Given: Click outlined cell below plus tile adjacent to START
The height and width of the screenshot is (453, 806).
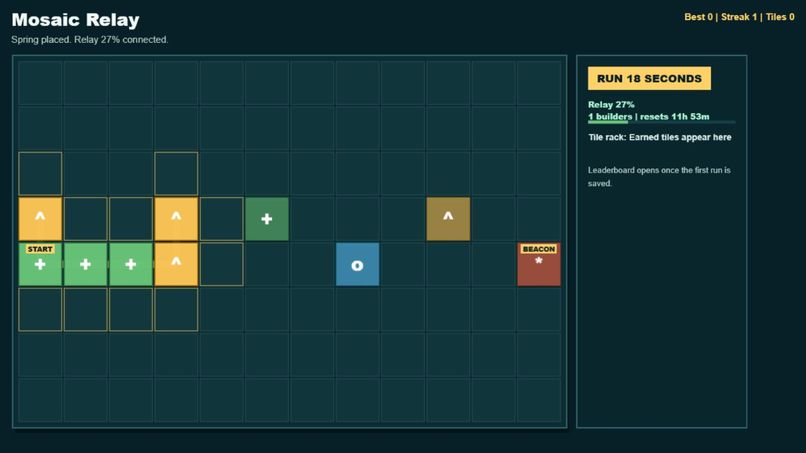Looking at the screenshot, I should pos(85,310).
